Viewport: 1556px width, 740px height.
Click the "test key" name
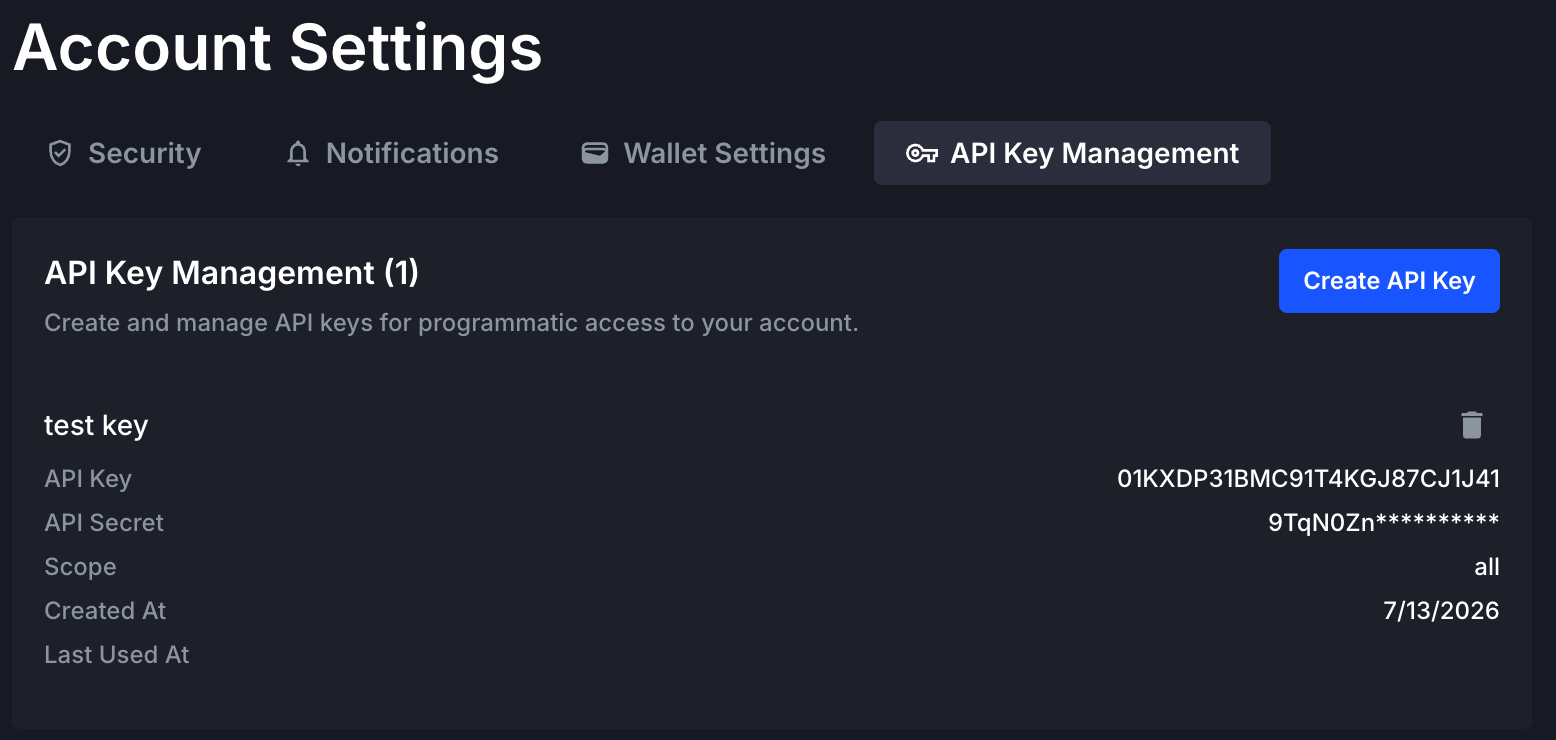[x=96, y=426]
